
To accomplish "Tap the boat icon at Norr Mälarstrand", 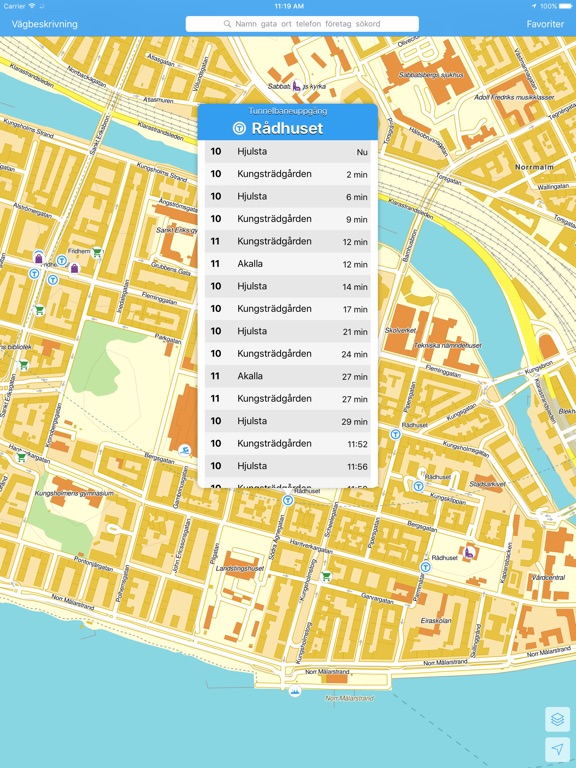I will tap(294, 691).
